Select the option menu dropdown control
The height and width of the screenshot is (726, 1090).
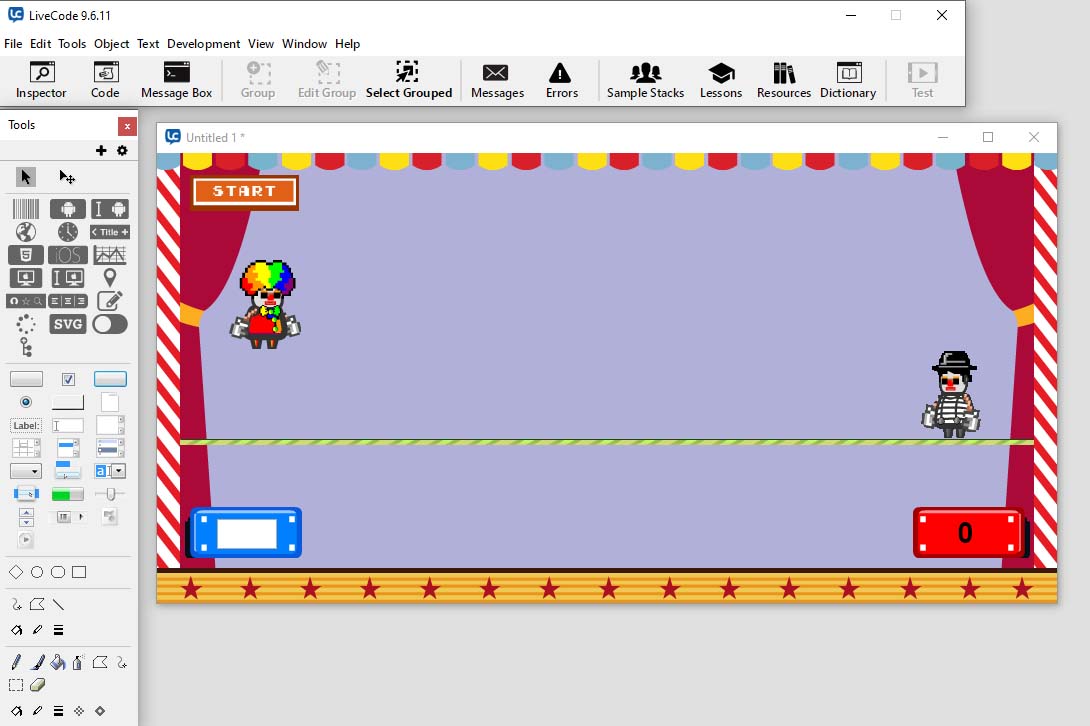coord(26,471)
